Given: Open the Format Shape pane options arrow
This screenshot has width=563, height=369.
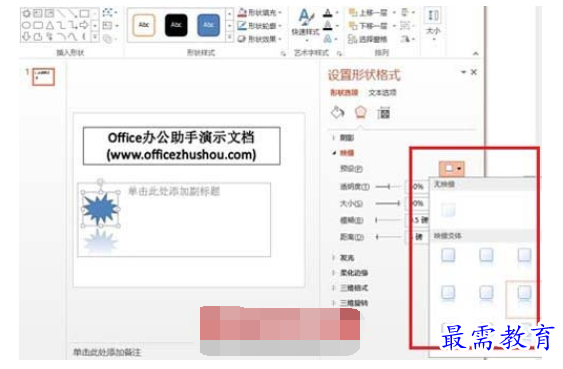Looking at the screenshot, I should click(x=463, y=73).
